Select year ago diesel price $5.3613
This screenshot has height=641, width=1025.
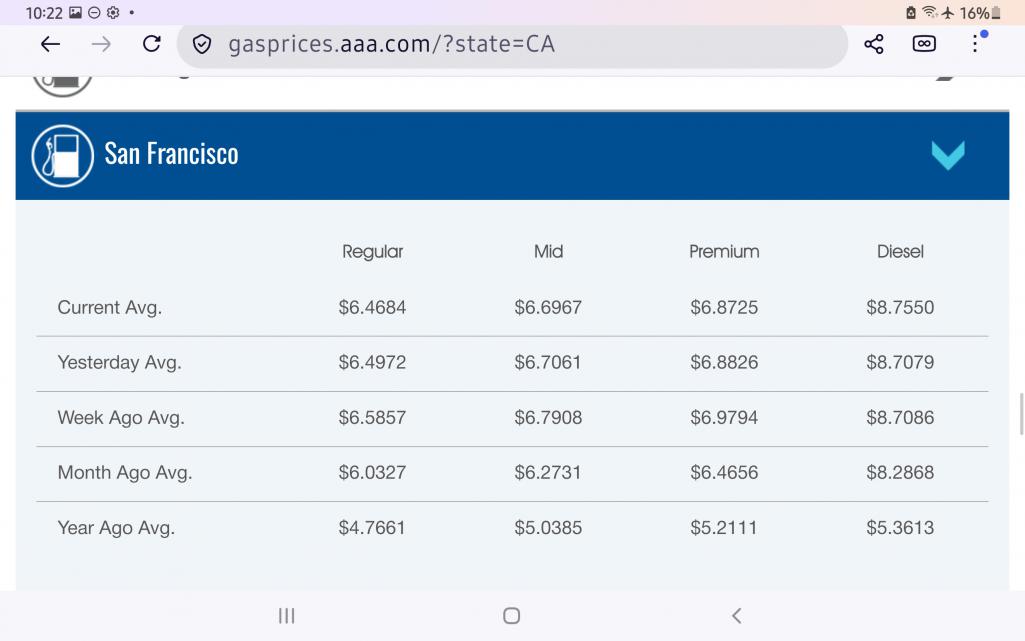[900, 527]
